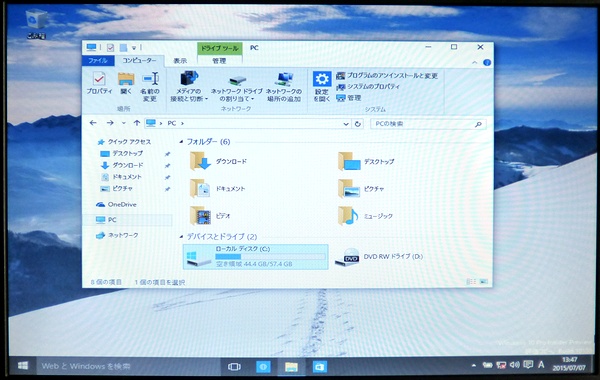Select the Pictures (ピクチャ) folder icon in the file list
Viewport: 600px width, 380px height.
349,188
